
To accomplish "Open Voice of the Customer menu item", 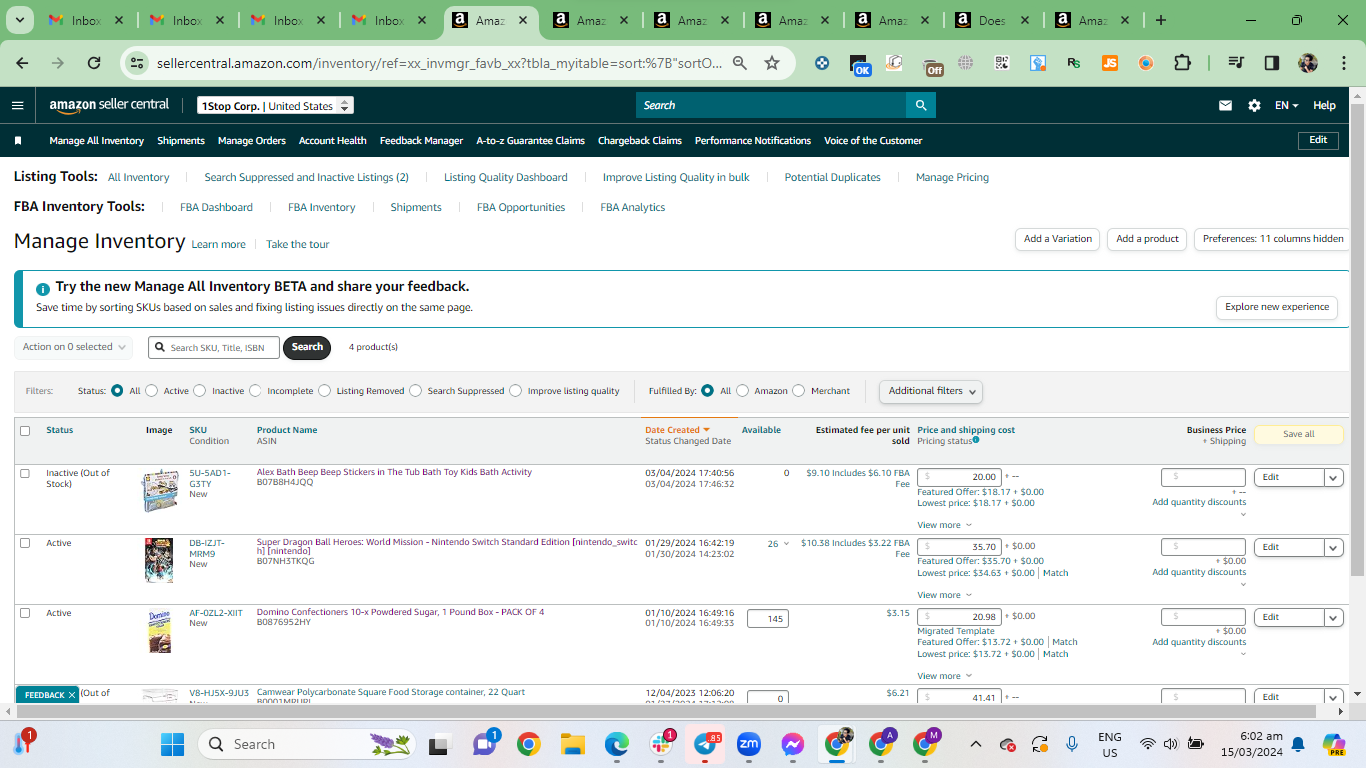I will [x=873, y=141].
